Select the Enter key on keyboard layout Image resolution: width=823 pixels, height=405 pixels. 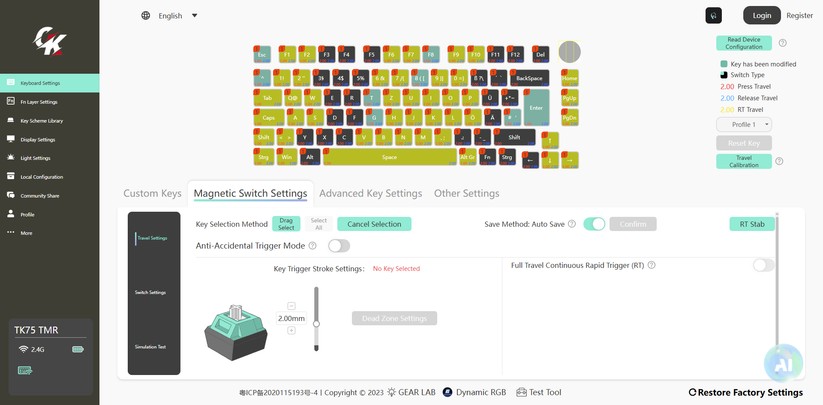(x=536, y=107)
